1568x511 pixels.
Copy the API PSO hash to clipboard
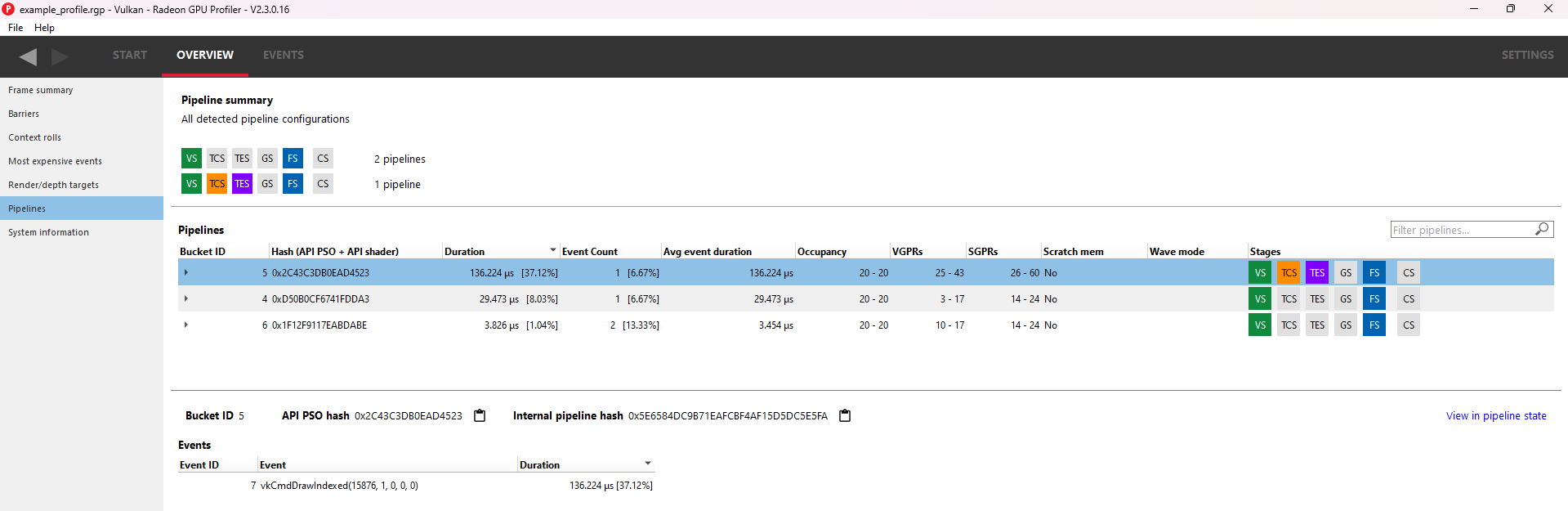(480, 415)
